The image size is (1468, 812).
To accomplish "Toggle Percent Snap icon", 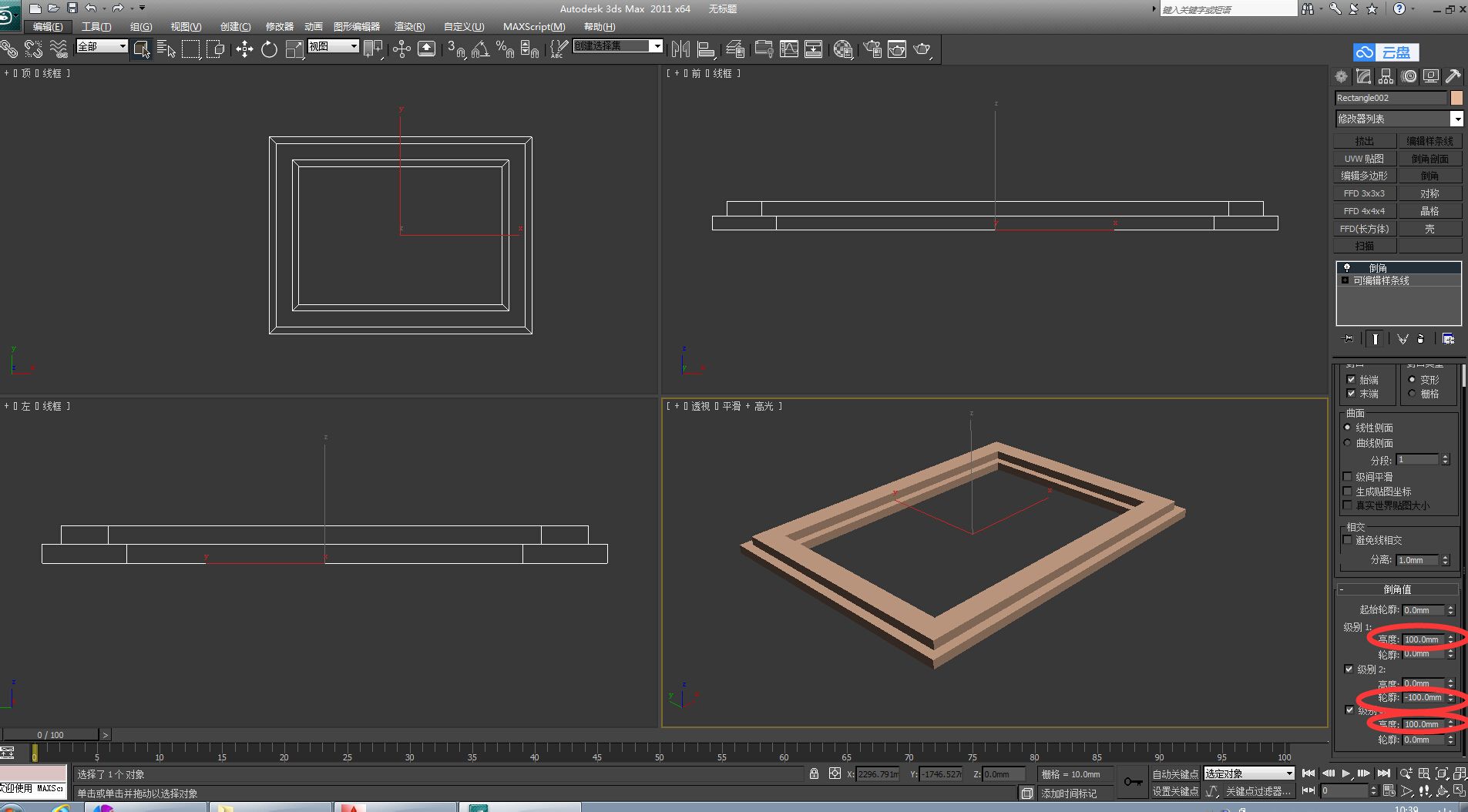I will coord(505,49).
